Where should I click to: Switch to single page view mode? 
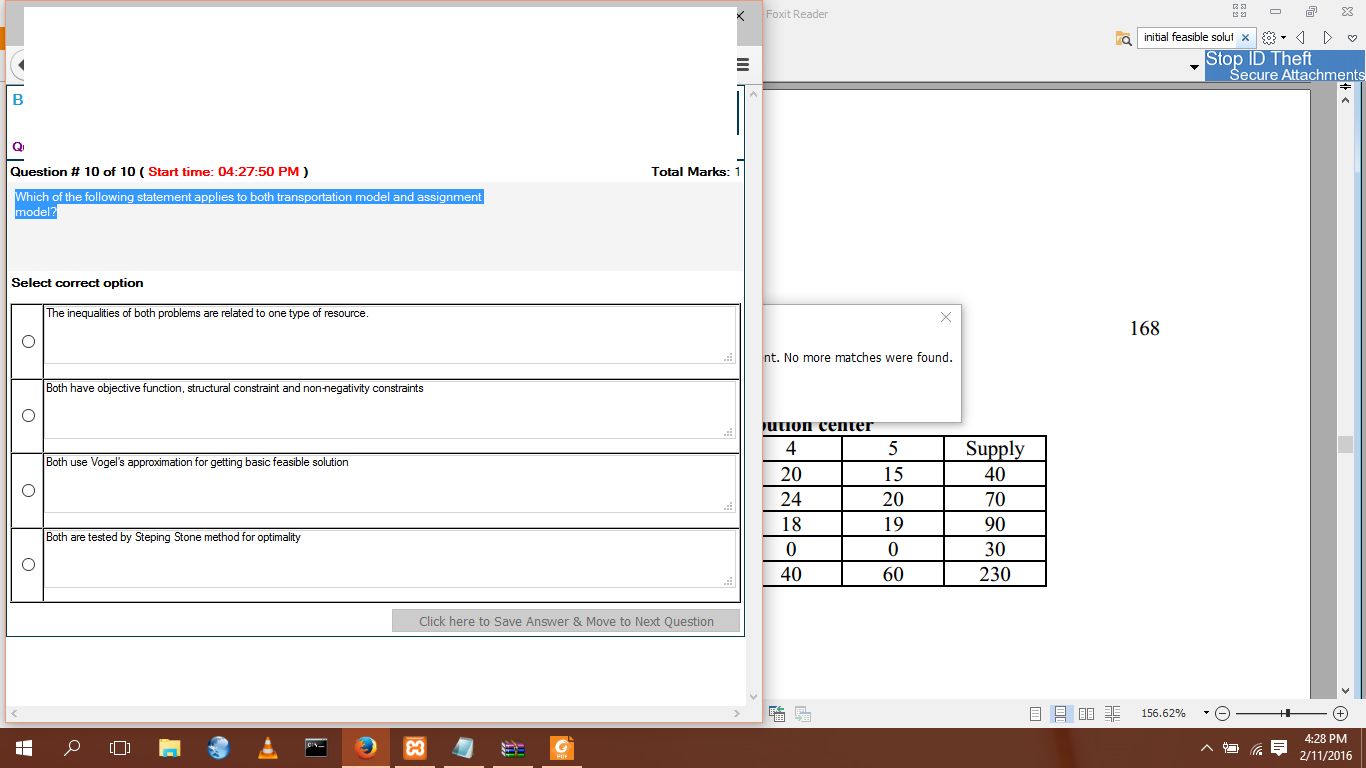coord(1035,714)
